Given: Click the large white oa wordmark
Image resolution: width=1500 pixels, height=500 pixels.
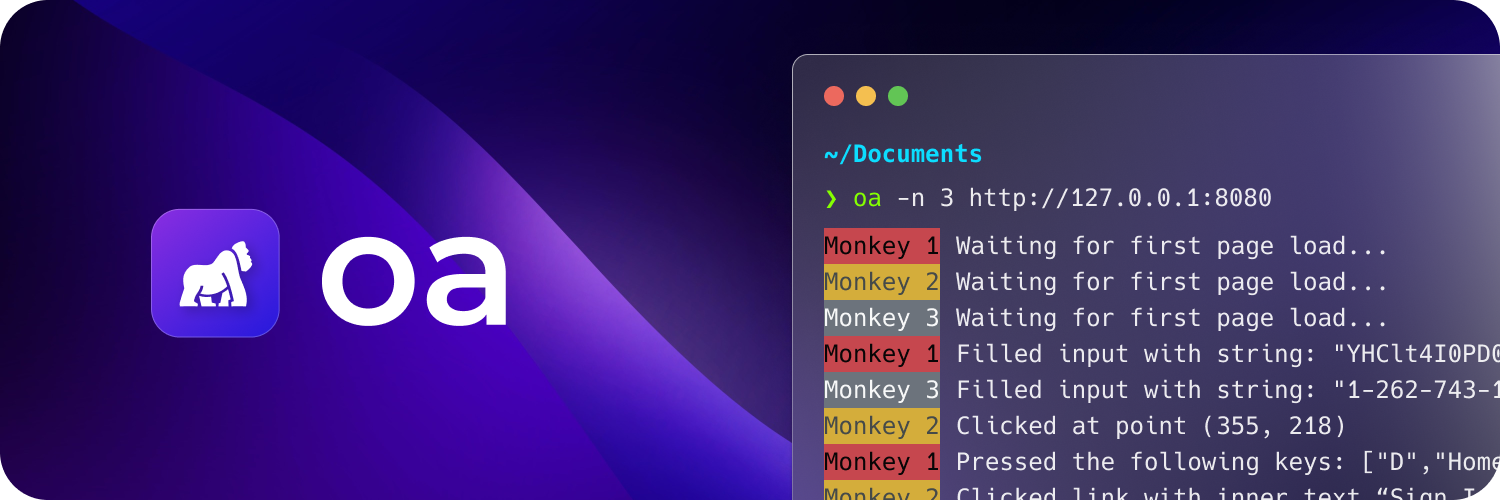Looking at the screenshot, I should pyautogui.click(x=414, y=281).
